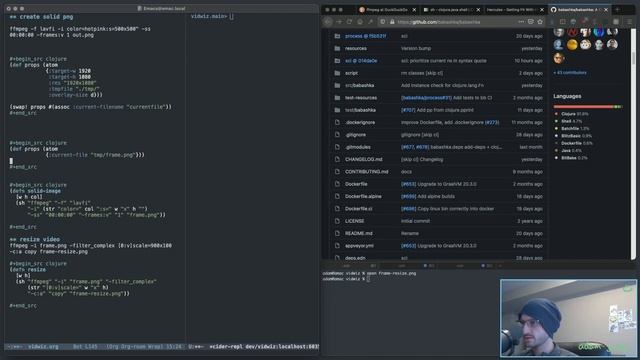Screen dimensions: 640x360
Task: Click the file icon beside README.md
Action: [x=337, y=233]
